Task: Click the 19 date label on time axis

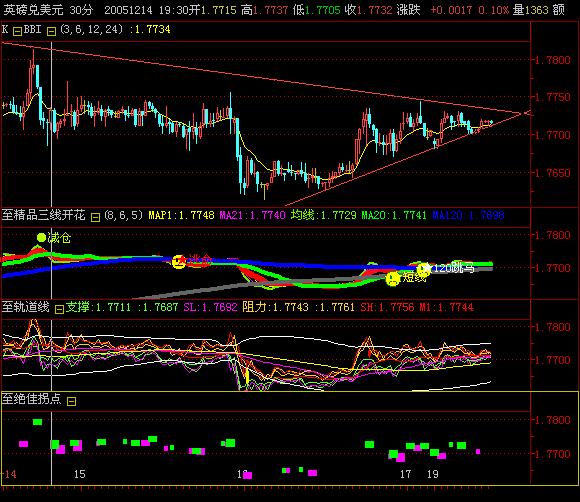Action: [433, 474]
